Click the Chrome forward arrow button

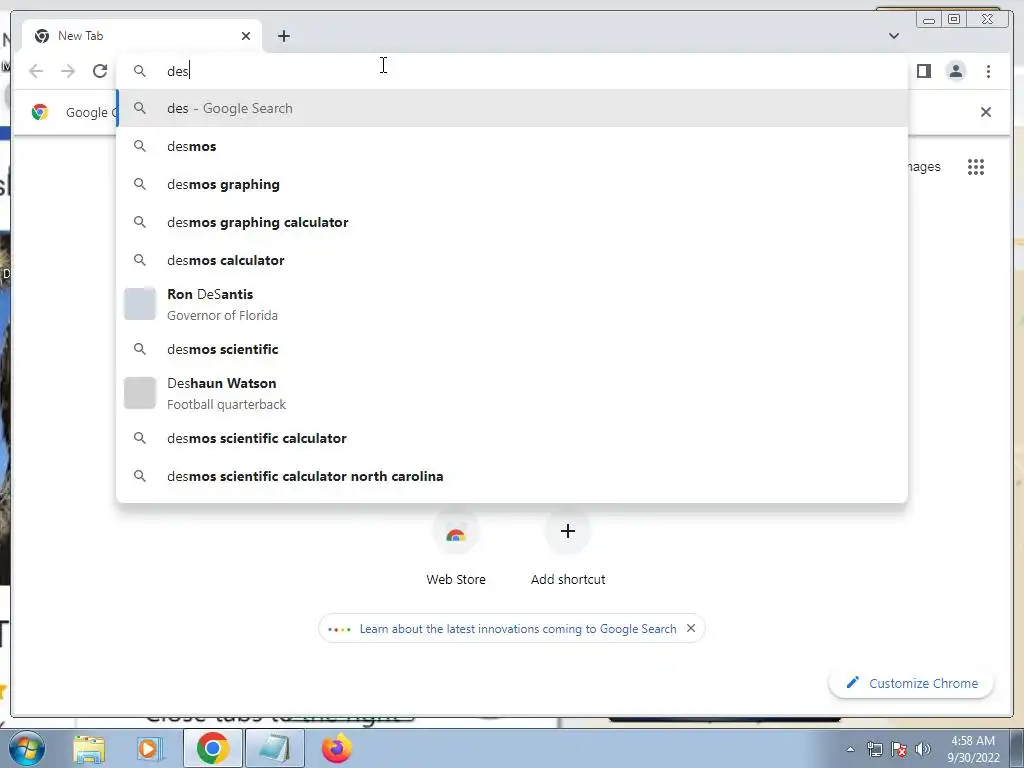[x=68, y=71]
